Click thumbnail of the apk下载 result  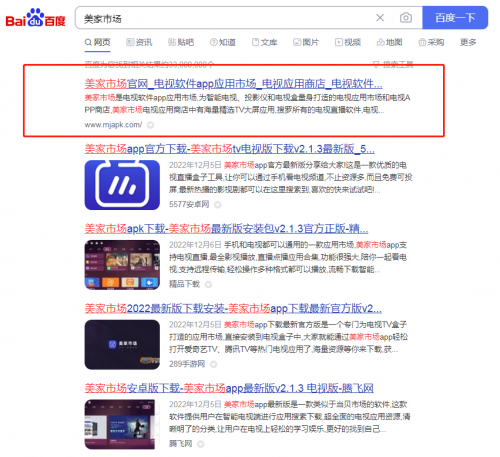(x=122, y=265)
